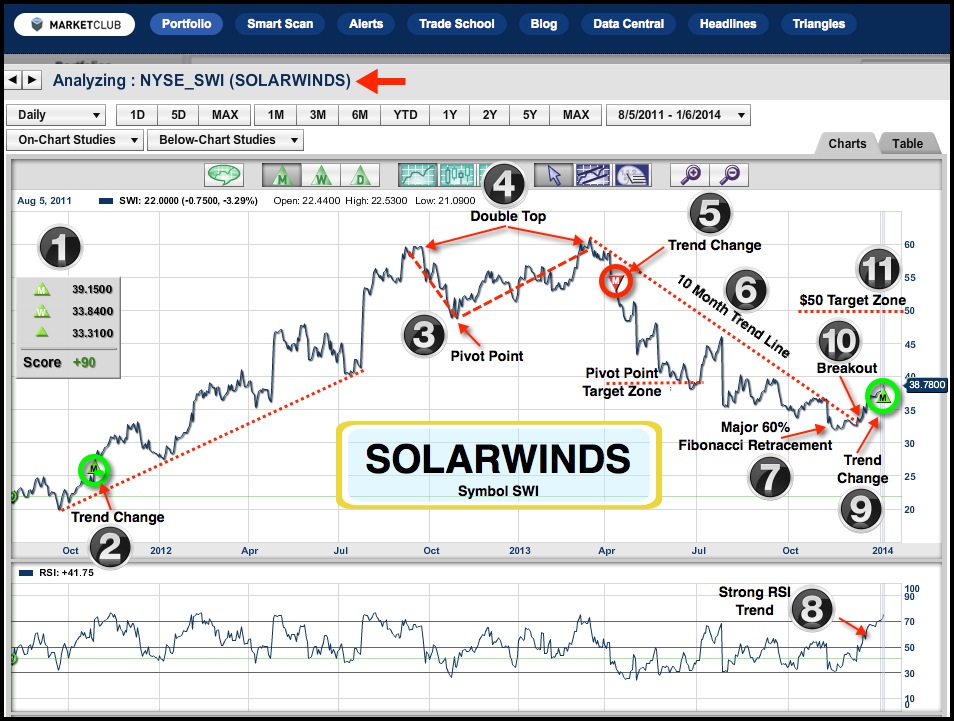Set chart range to 6M
This screenshot has width=954, height=721.
(360, 115)
